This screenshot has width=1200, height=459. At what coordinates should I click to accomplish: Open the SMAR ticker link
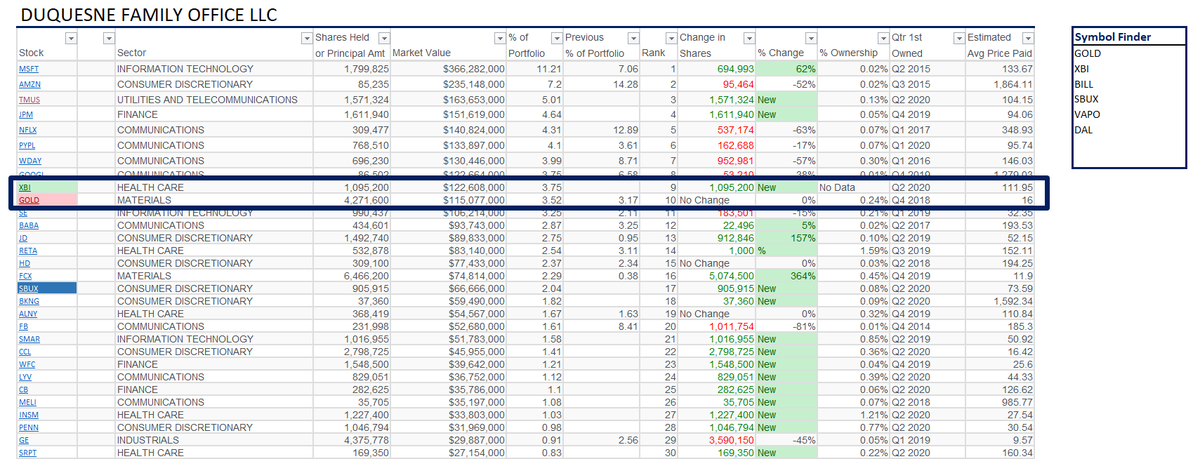click(28, 339)
